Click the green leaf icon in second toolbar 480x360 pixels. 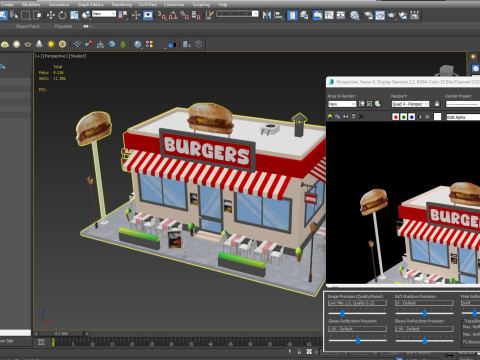pyautogui.click(x=123, y=44)
